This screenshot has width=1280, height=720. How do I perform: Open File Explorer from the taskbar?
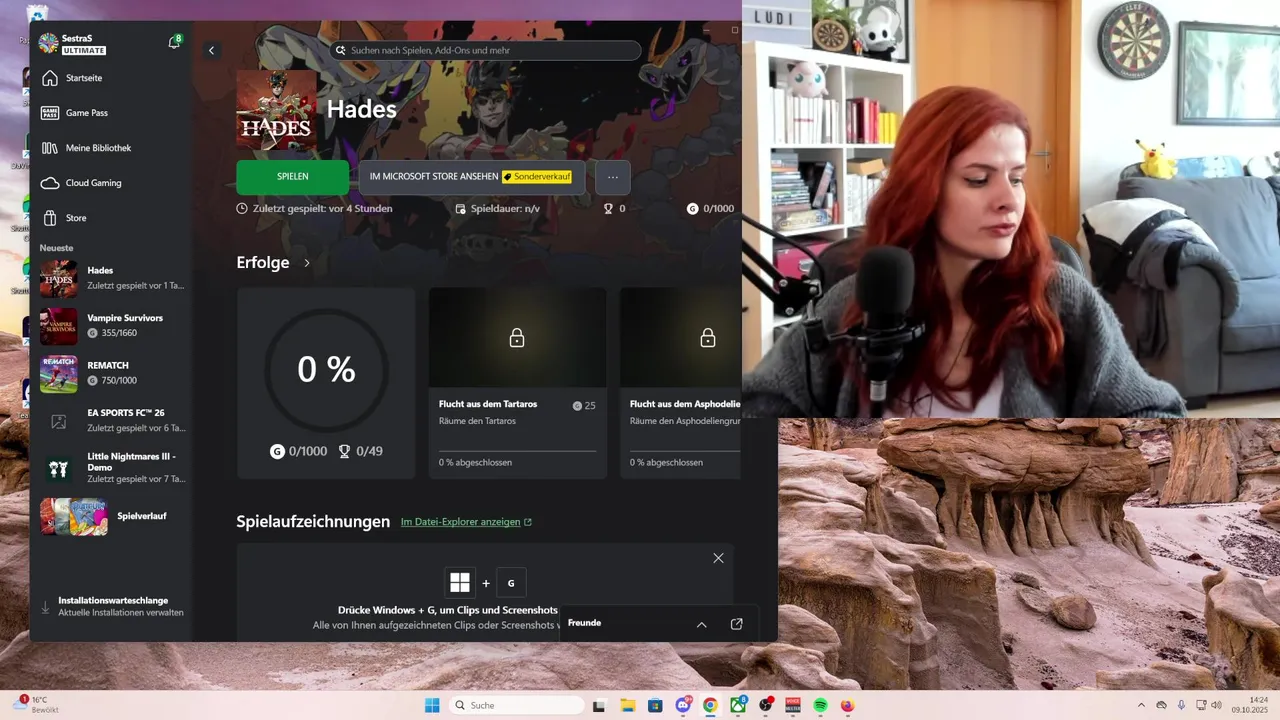point(628,705)
